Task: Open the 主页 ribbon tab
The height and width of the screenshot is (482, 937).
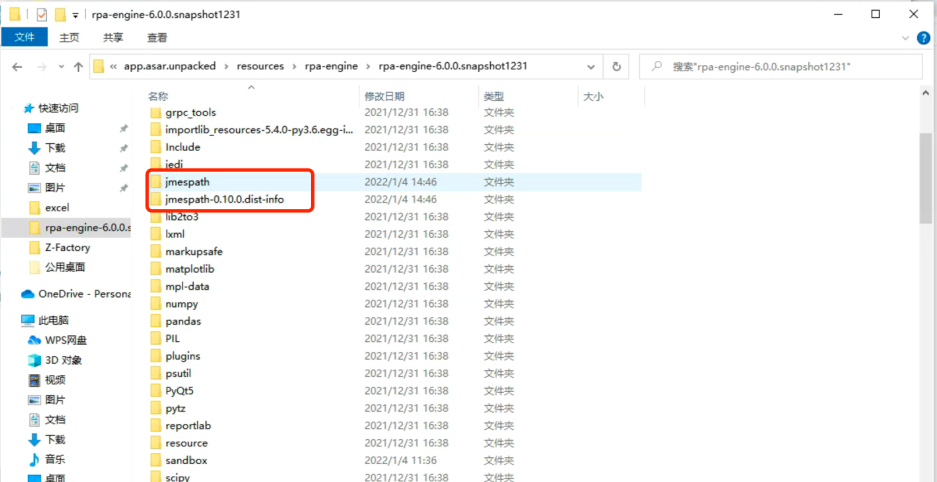Action: pyautogui.click(x=69, y=37)
